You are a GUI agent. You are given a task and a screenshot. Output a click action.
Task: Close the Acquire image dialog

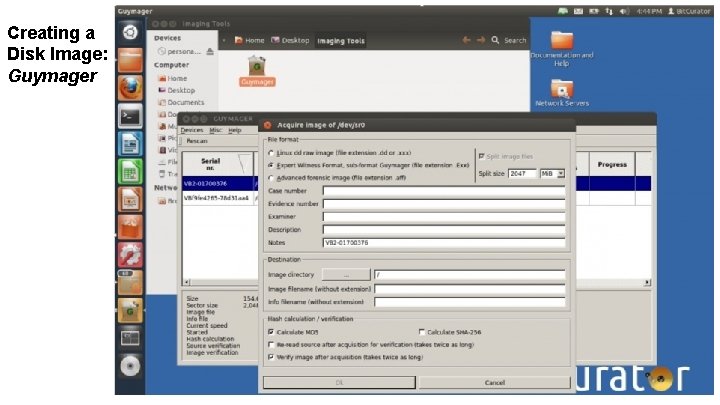pyautogui.click(x=268, y=125)
